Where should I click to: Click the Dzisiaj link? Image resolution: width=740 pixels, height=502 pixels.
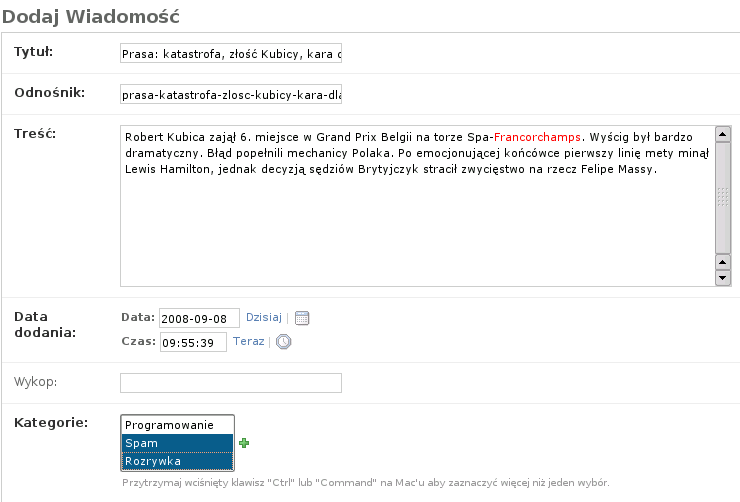point(264,317)
